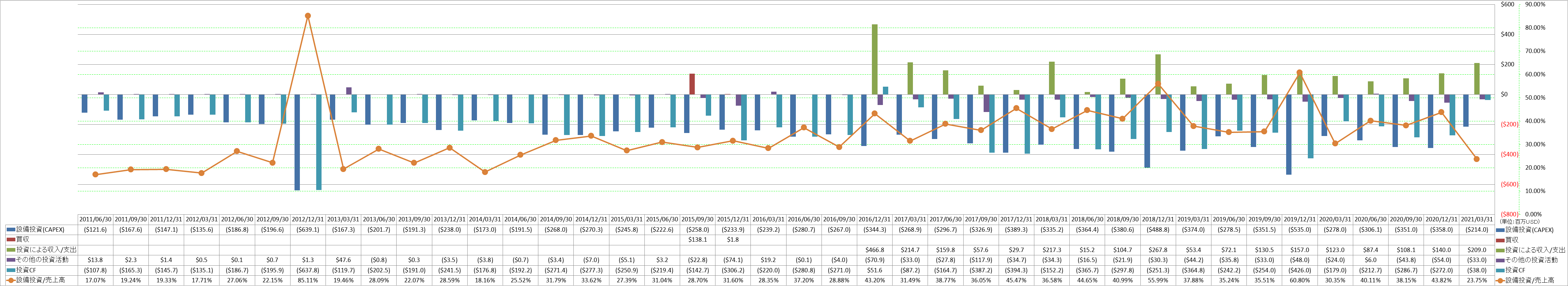Select investment income value $466.8

875,250
